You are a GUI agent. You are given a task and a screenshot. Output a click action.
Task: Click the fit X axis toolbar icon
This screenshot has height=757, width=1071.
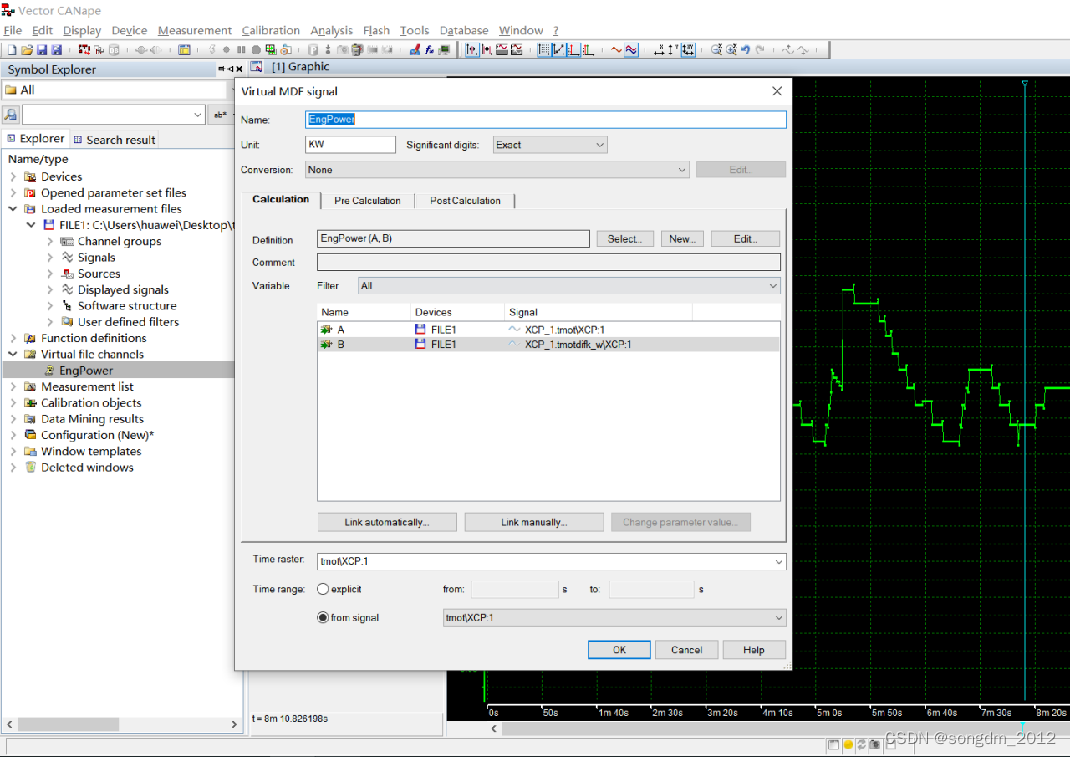(660, 49)
